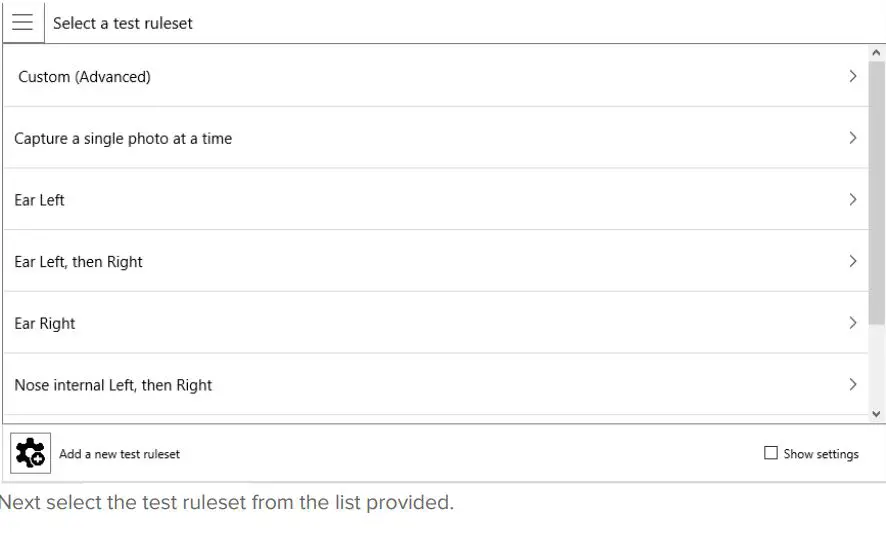Click the scrollbar up arrow
The width and height of the screenshot is (886, 539).
(x=877, y=53)
